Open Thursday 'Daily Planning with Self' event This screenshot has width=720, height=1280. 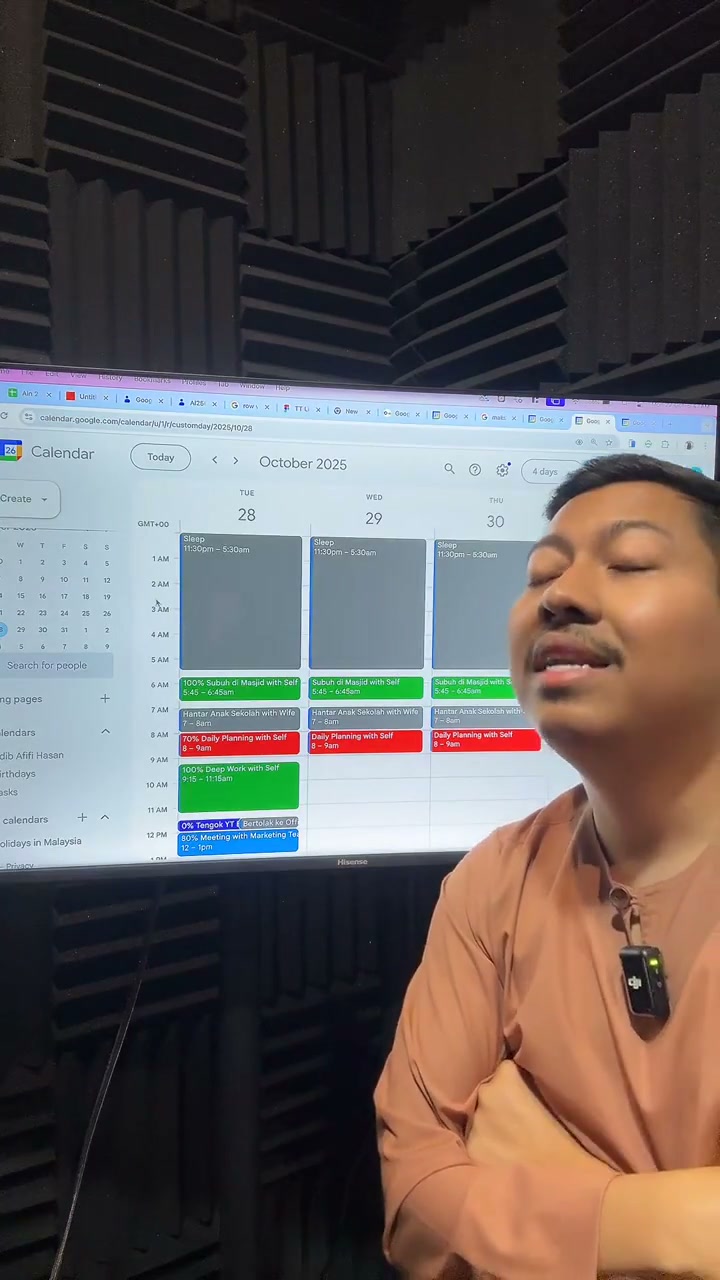(x=486, y=740)
